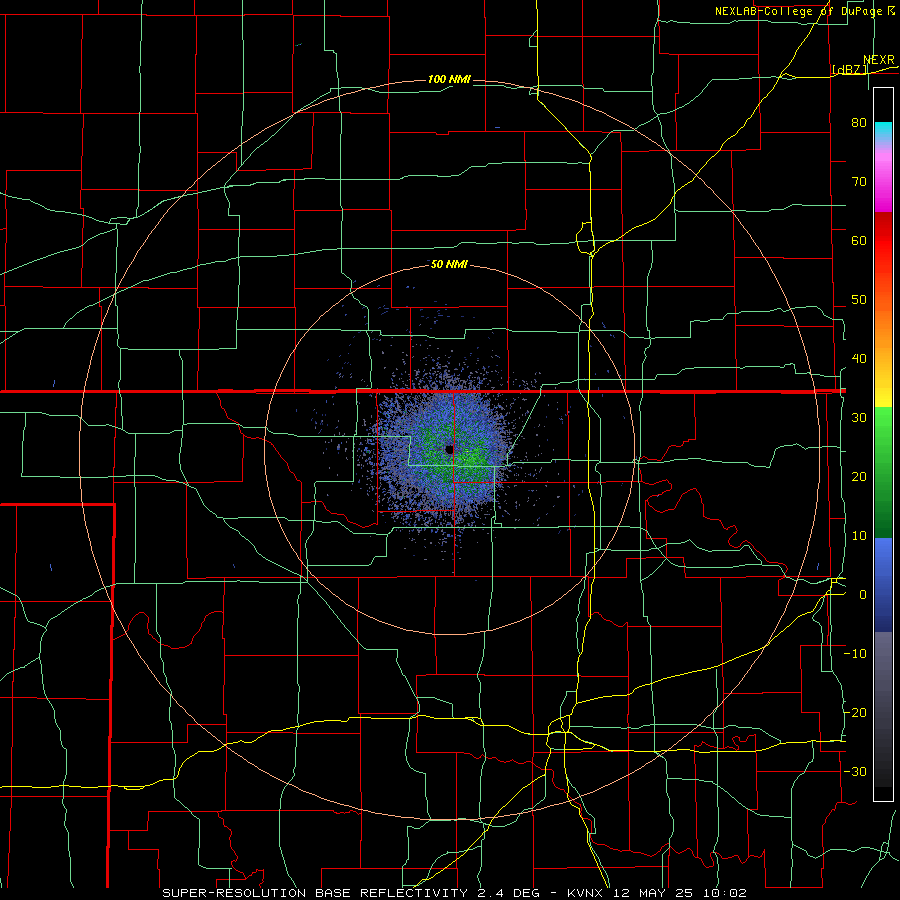Click the 20 value on dBZ scale
Image resolution: width=900 pixels, height=900 pixels.
859,476
